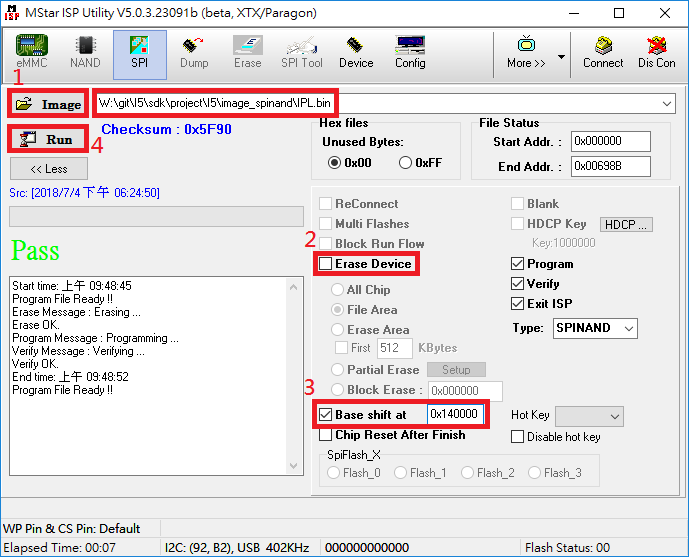The width and height of the screenshot is (689, 557).
Task: Uncheck the Base shift at checkbox
Action: [x=326, y=415]
